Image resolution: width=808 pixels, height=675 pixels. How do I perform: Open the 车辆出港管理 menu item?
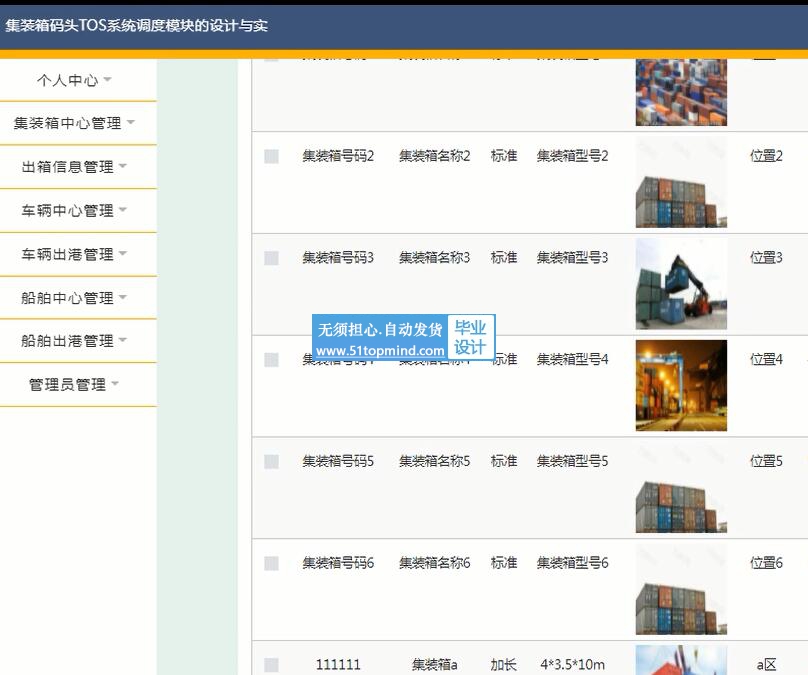point(74,254)
